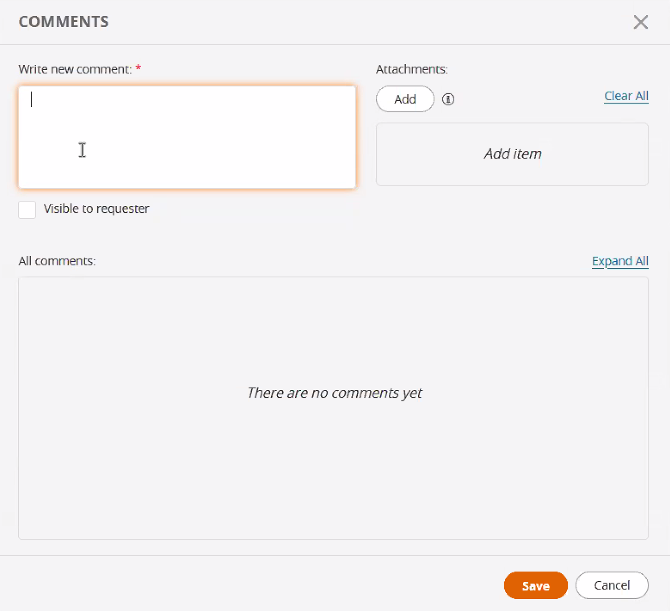Click the text cursor in the comment box
This screenshot has height=611, width=670.
(x=32, y=99)
